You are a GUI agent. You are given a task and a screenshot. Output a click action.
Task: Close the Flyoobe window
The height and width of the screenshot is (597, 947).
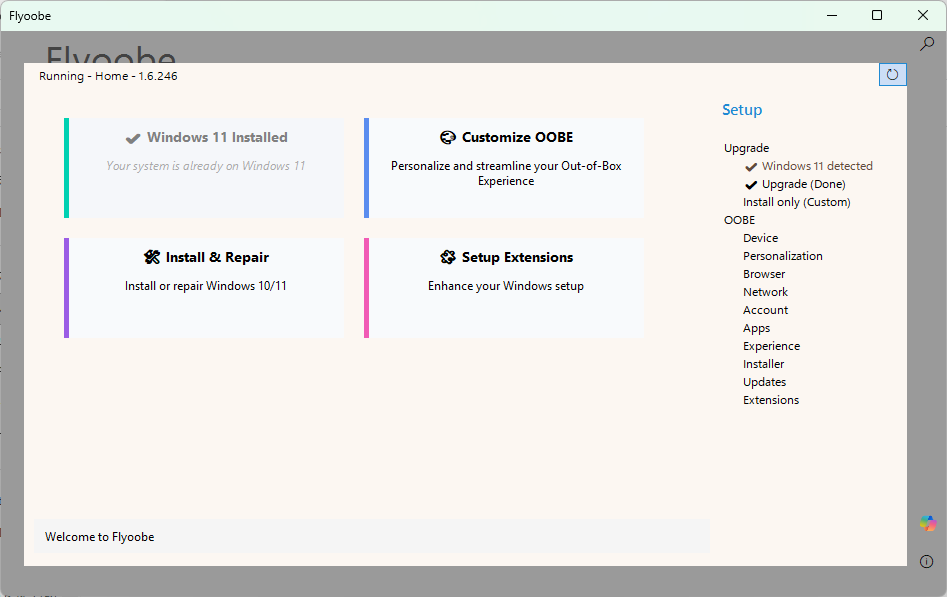click(923, 15)
